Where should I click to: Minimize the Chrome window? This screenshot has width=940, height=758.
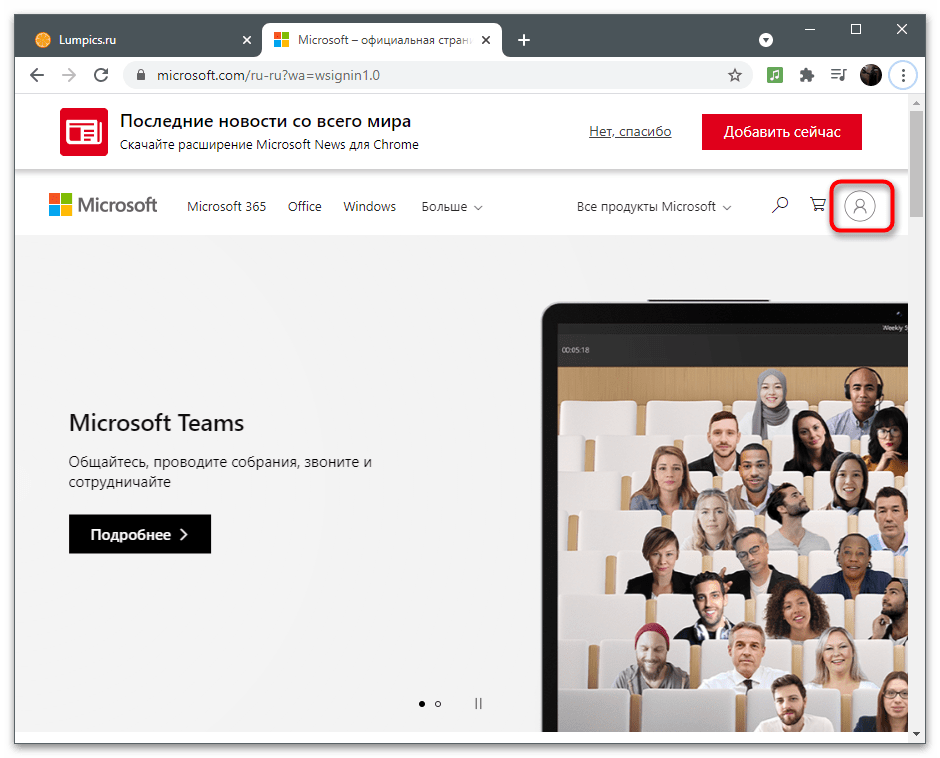810,29
